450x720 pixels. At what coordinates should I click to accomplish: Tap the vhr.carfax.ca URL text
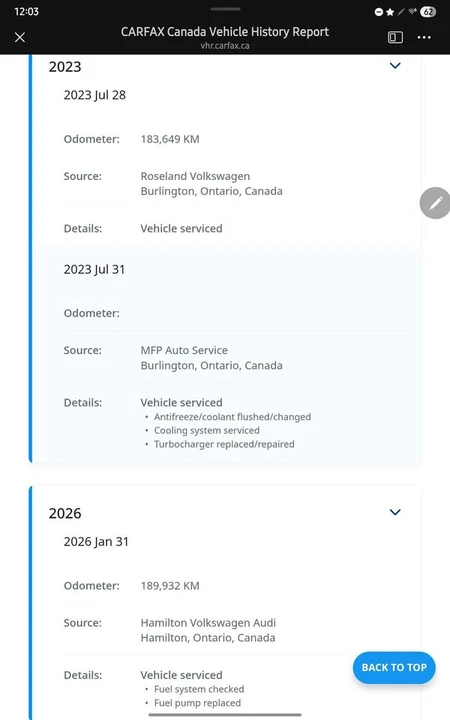point(225,46)
